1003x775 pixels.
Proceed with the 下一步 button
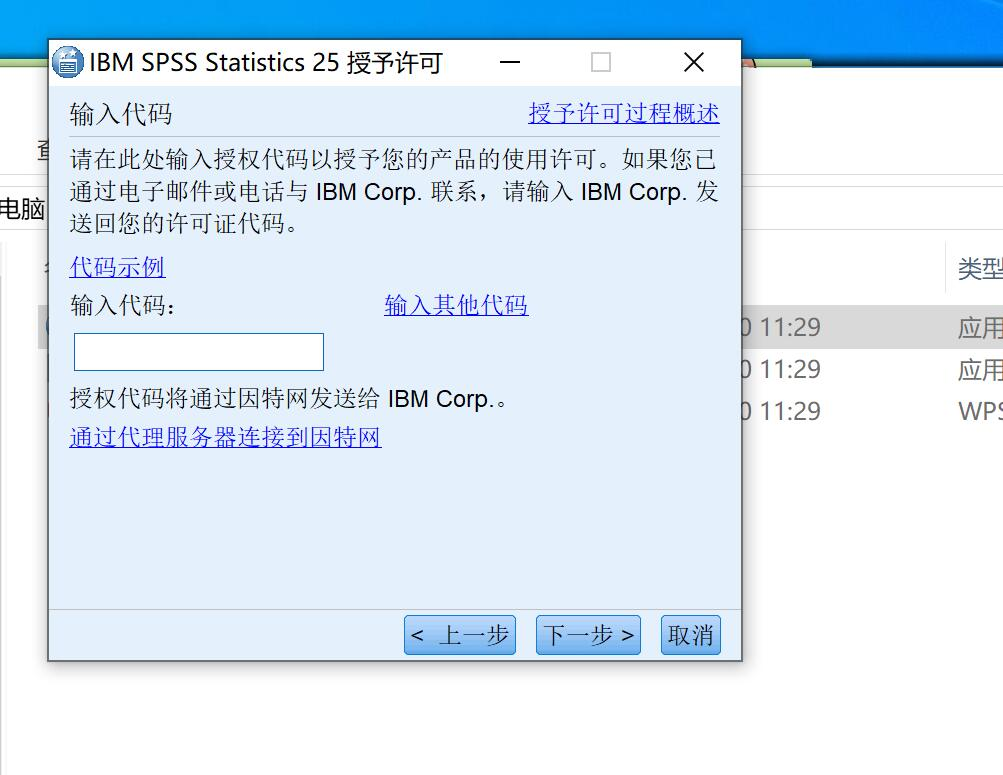(x=588, y=635)
